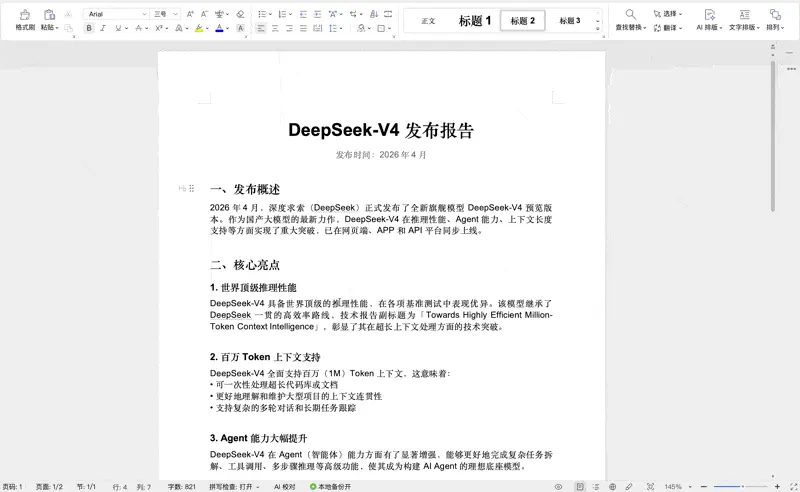Open spell check 拼写检查 status menu

pyautogui.click(x=234, y=487)
